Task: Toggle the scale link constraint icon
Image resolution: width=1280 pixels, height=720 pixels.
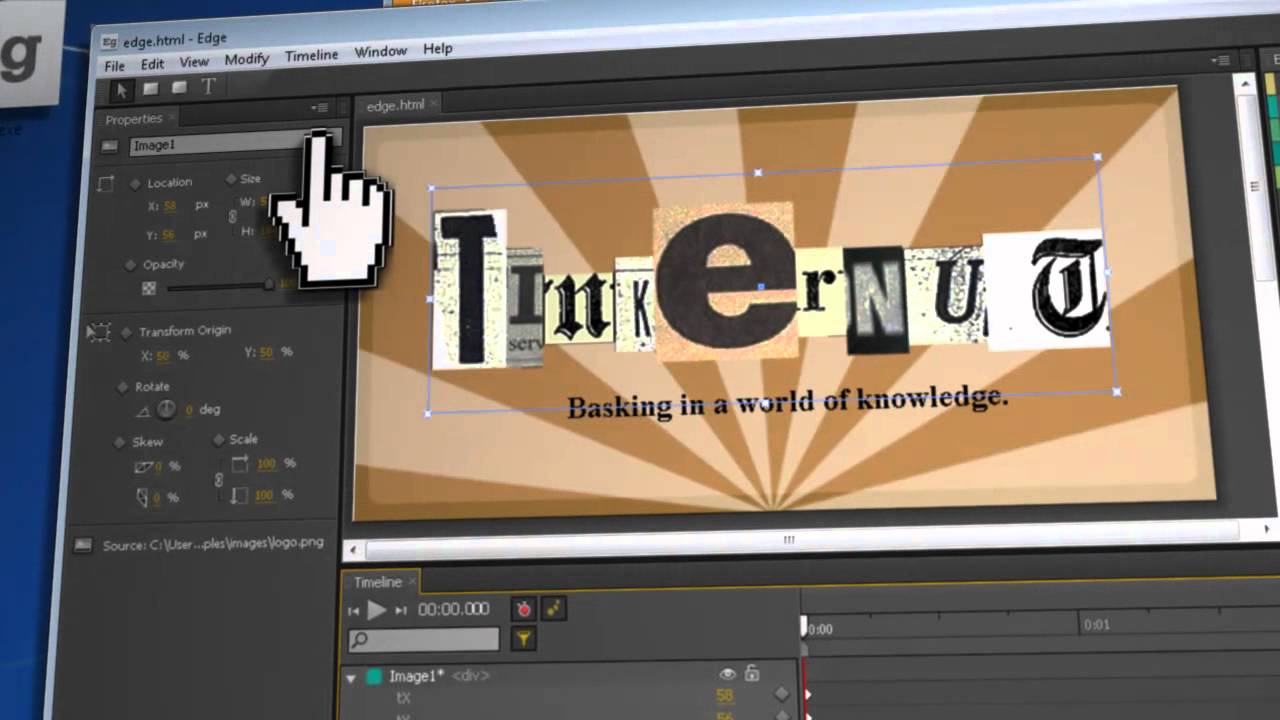Action: coord(219,480)
